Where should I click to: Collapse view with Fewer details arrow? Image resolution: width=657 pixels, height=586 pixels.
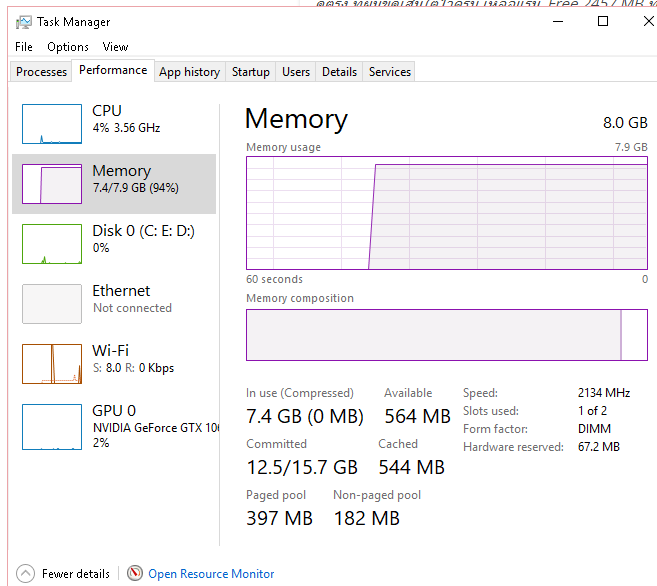[25, 573]
